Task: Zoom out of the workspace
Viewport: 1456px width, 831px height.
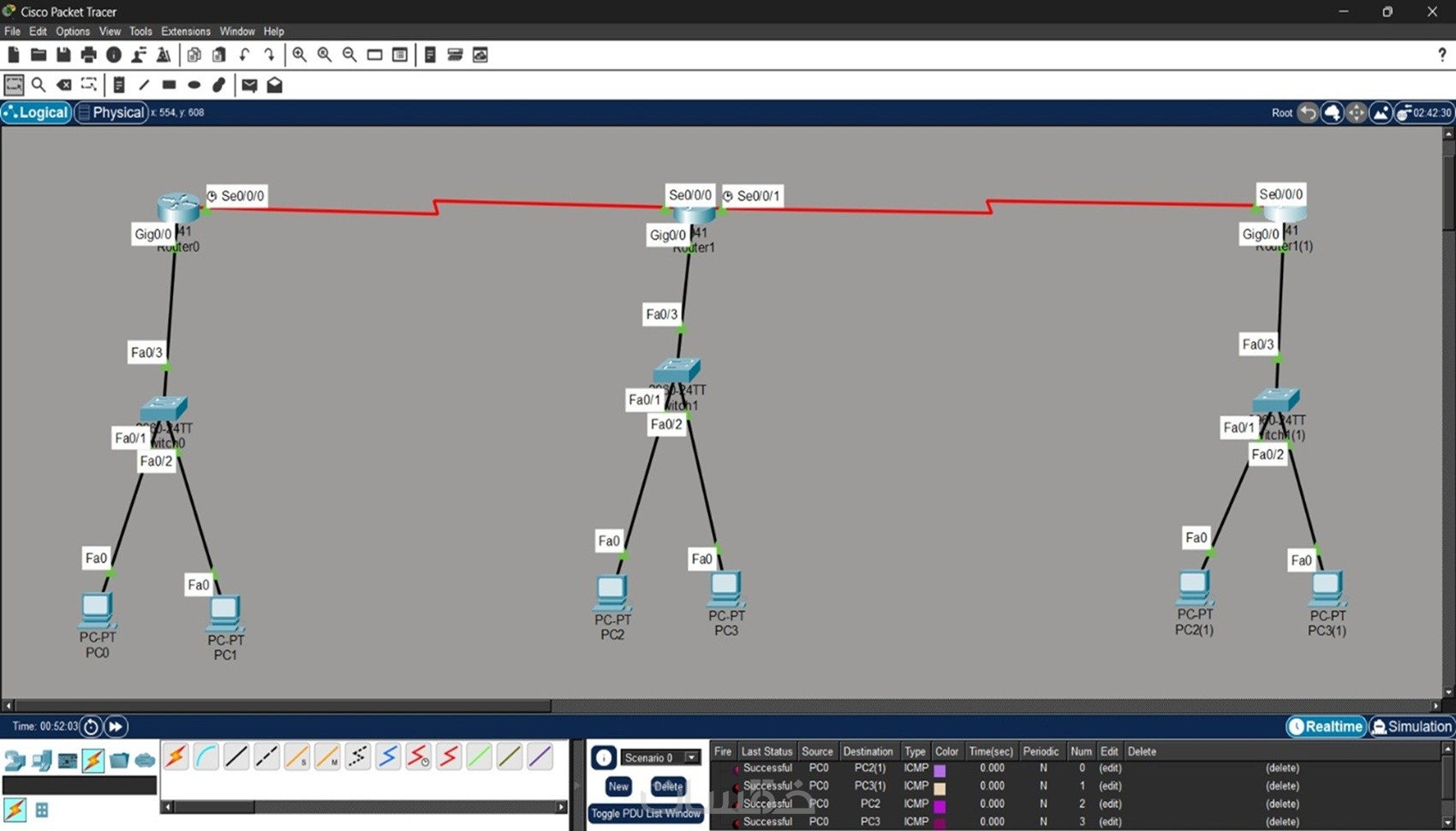Action: coord(349,55)
